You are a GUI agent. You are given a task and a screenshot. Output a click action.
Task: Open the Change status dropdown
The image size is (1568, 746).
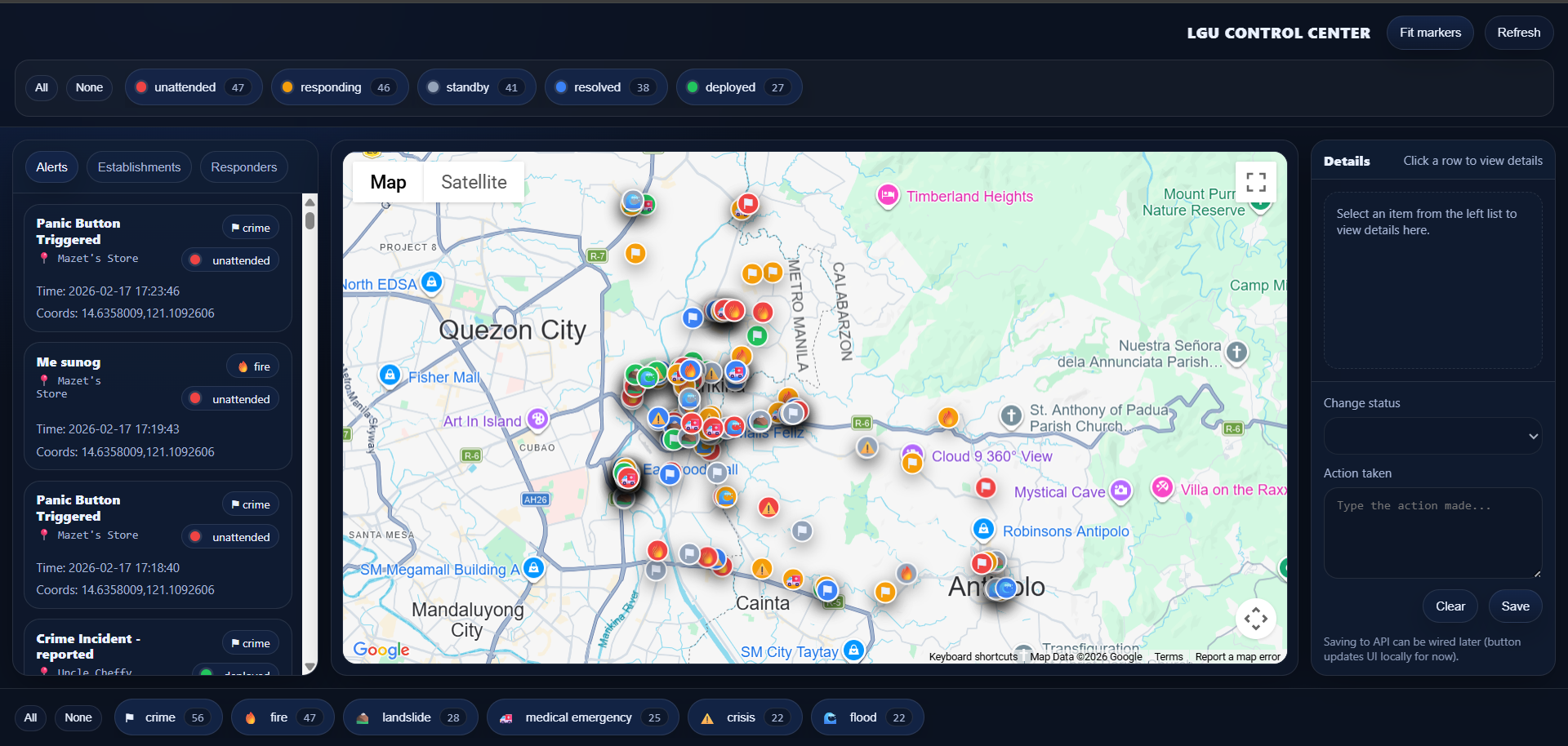point(1432,436)
